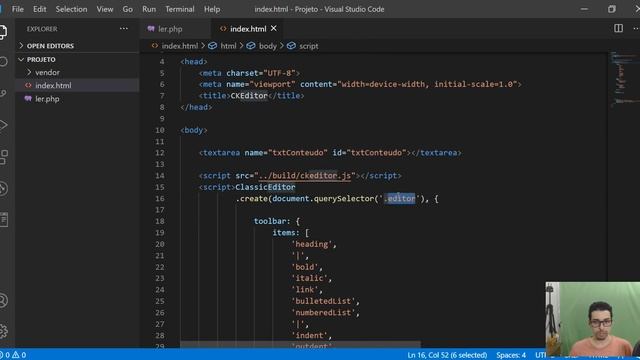
Task: Open the Manage gear icon
Action: pos(3,331)
